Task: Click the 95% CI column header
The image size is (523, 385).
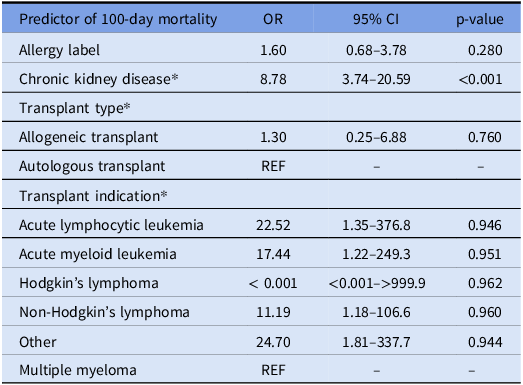Action: click(376, 19)
